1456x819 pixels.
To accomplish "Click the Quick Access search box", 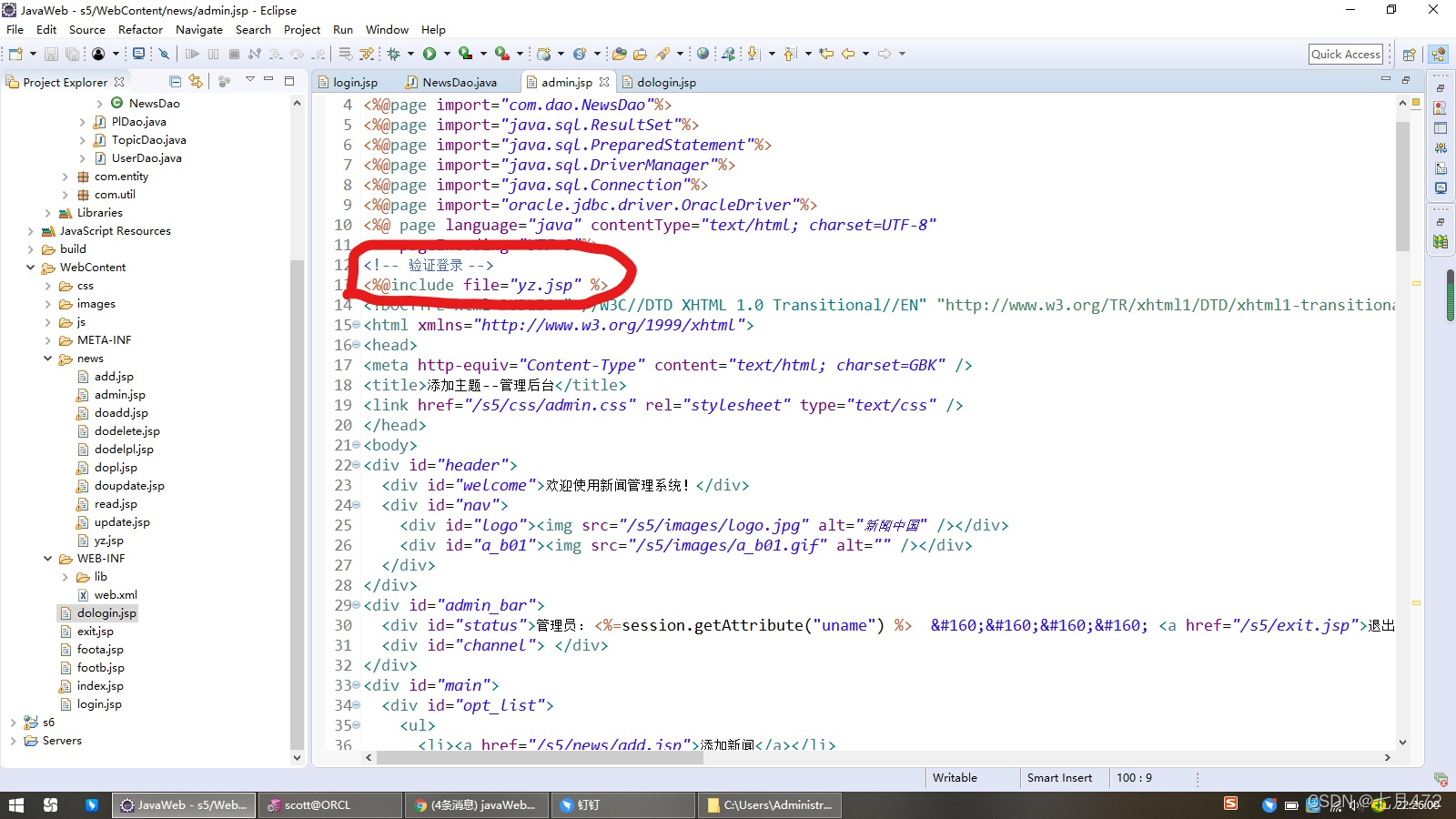I will (x=1346, y=54).
